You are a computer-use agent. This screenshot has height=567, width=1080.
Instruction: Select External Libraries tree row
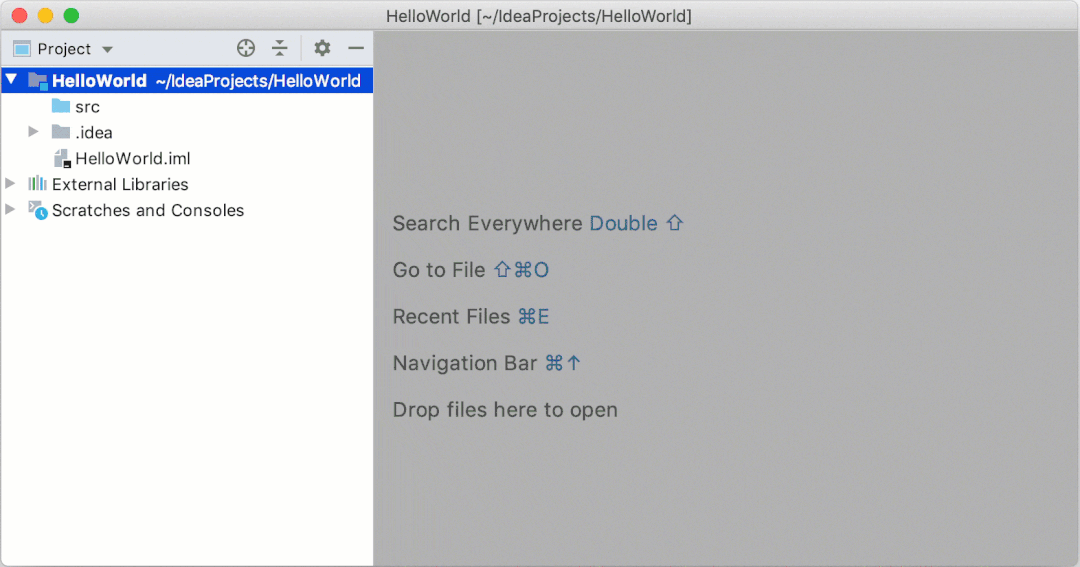point(187,184)
